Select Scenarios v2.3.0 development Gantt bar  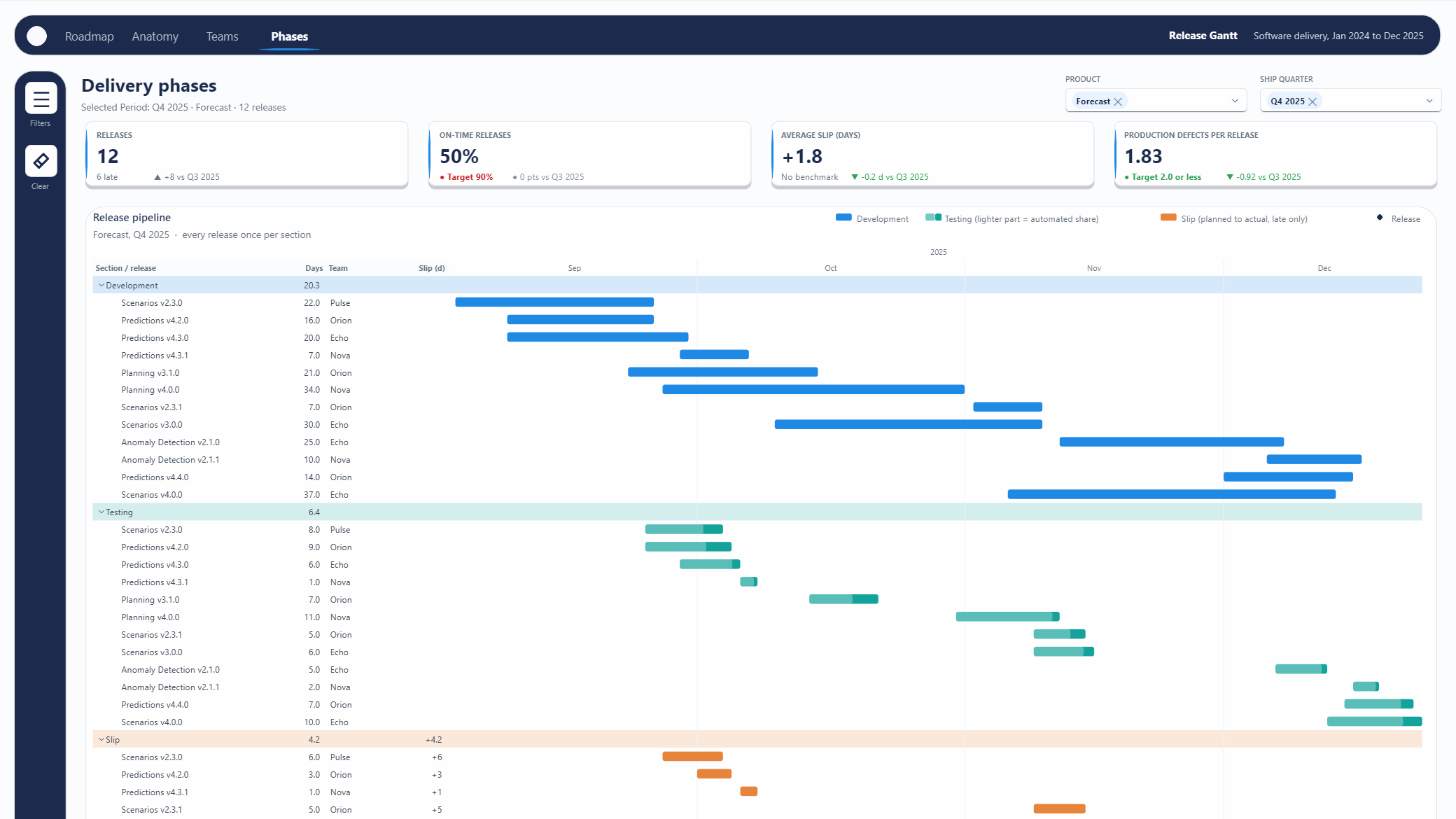tap(554, 302)
